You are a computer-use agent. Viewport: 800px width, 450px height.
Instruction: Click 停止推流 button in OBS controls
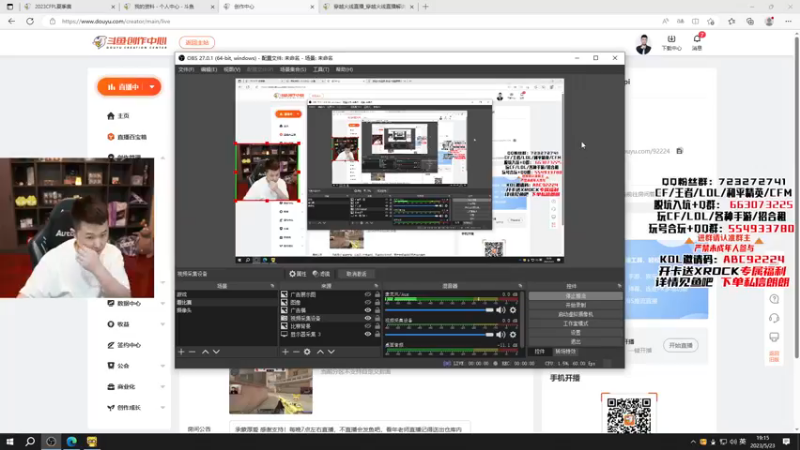(x=575, y=296)
